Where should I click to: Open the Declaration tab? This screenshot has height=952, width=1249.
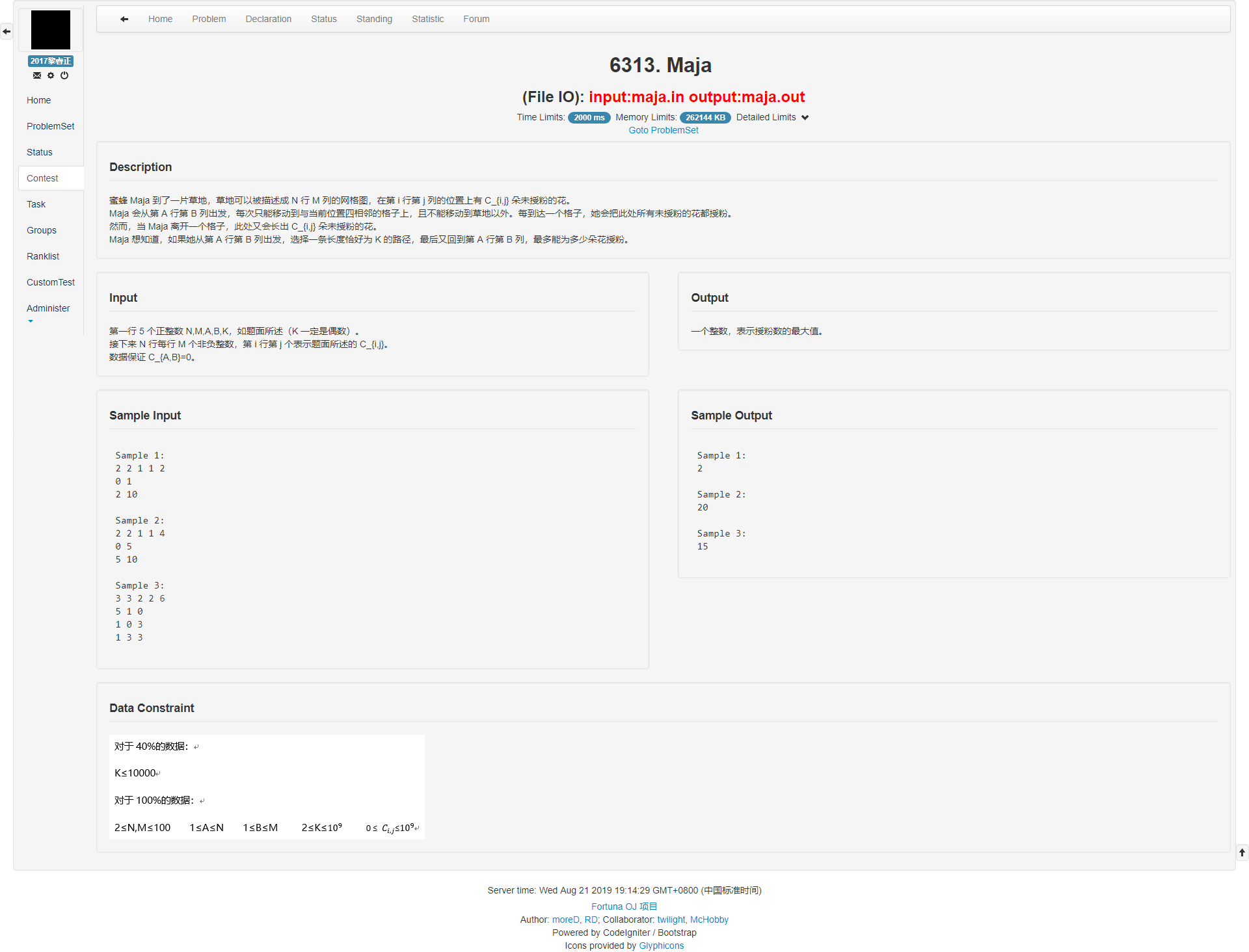pos(268,19)
